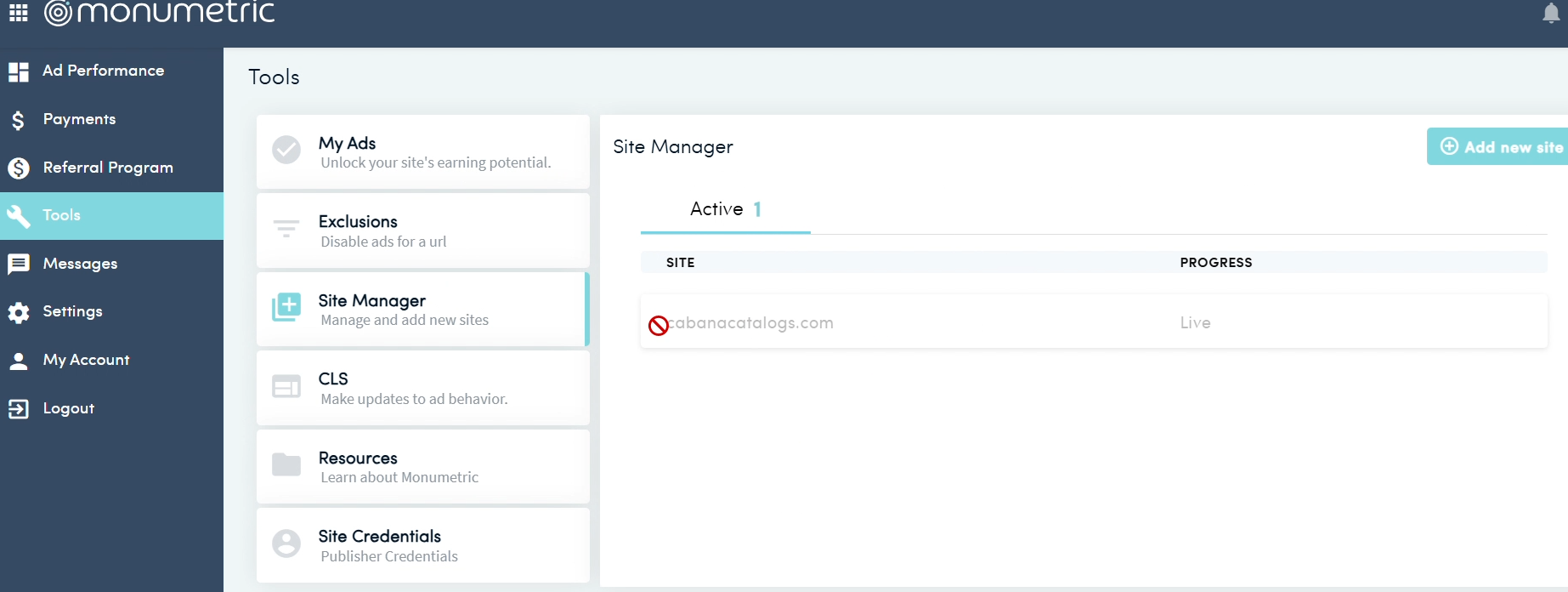The width and height of the screenshot is (1568, 592).
Task: Click the Resources folder icon
Action: [286, 464]
